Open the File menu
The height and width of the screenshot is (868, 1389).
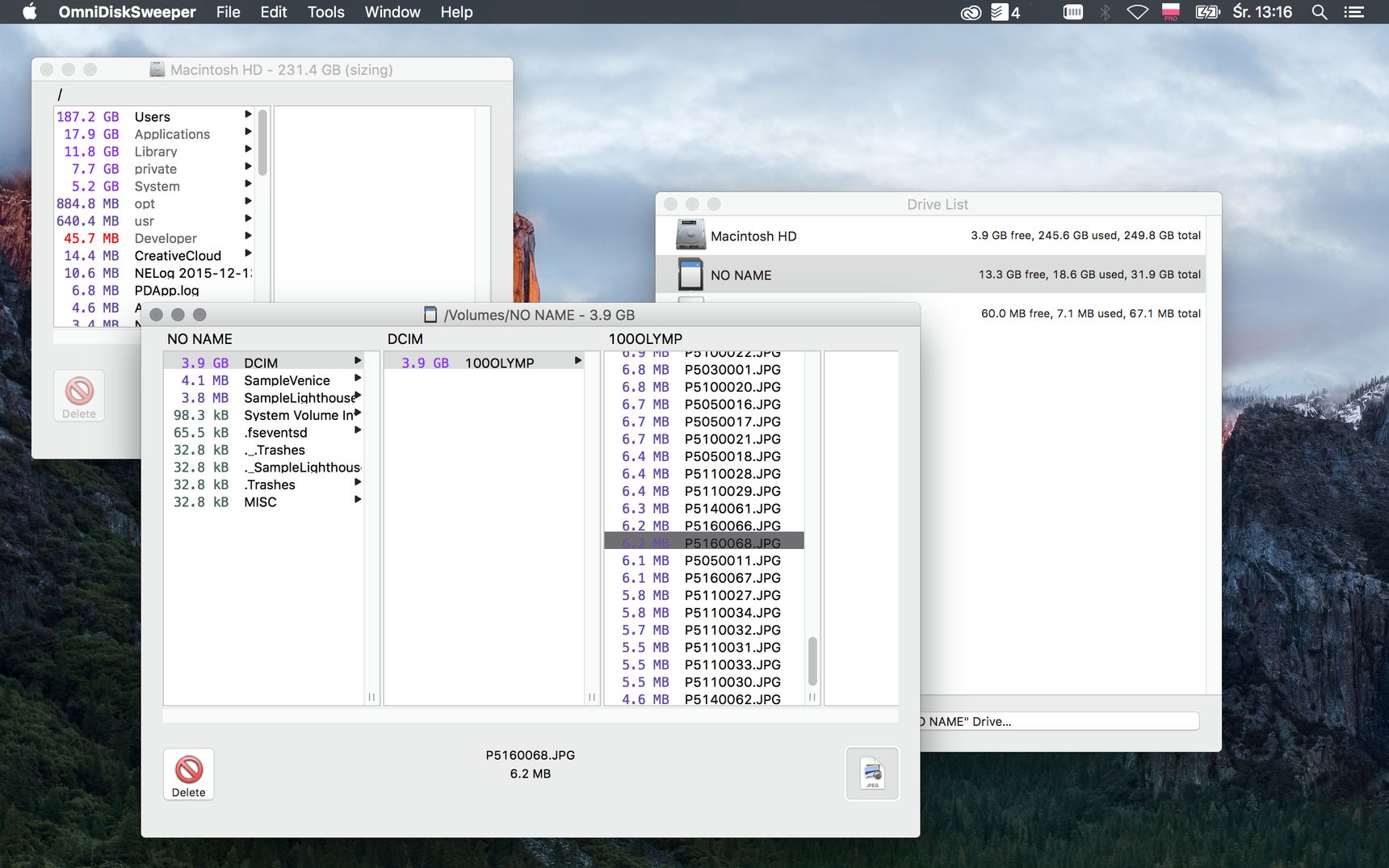229,12
